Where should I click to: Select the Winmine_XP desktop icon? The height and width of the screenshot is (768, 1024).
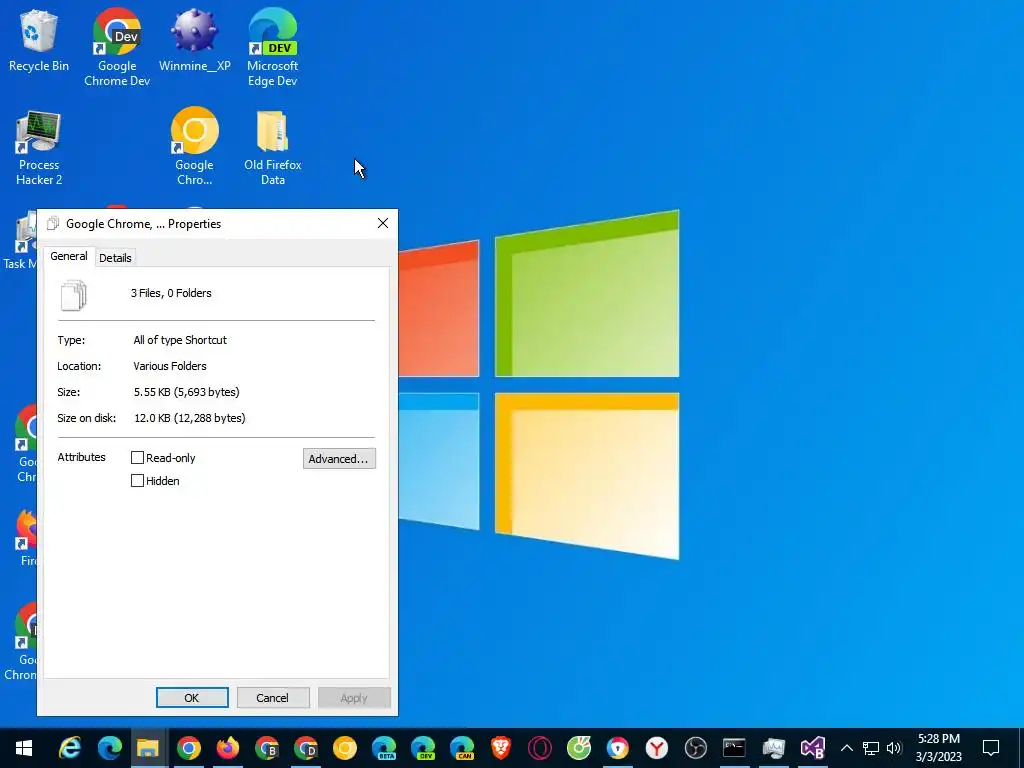pyautogui.click(x=195, y=40)
